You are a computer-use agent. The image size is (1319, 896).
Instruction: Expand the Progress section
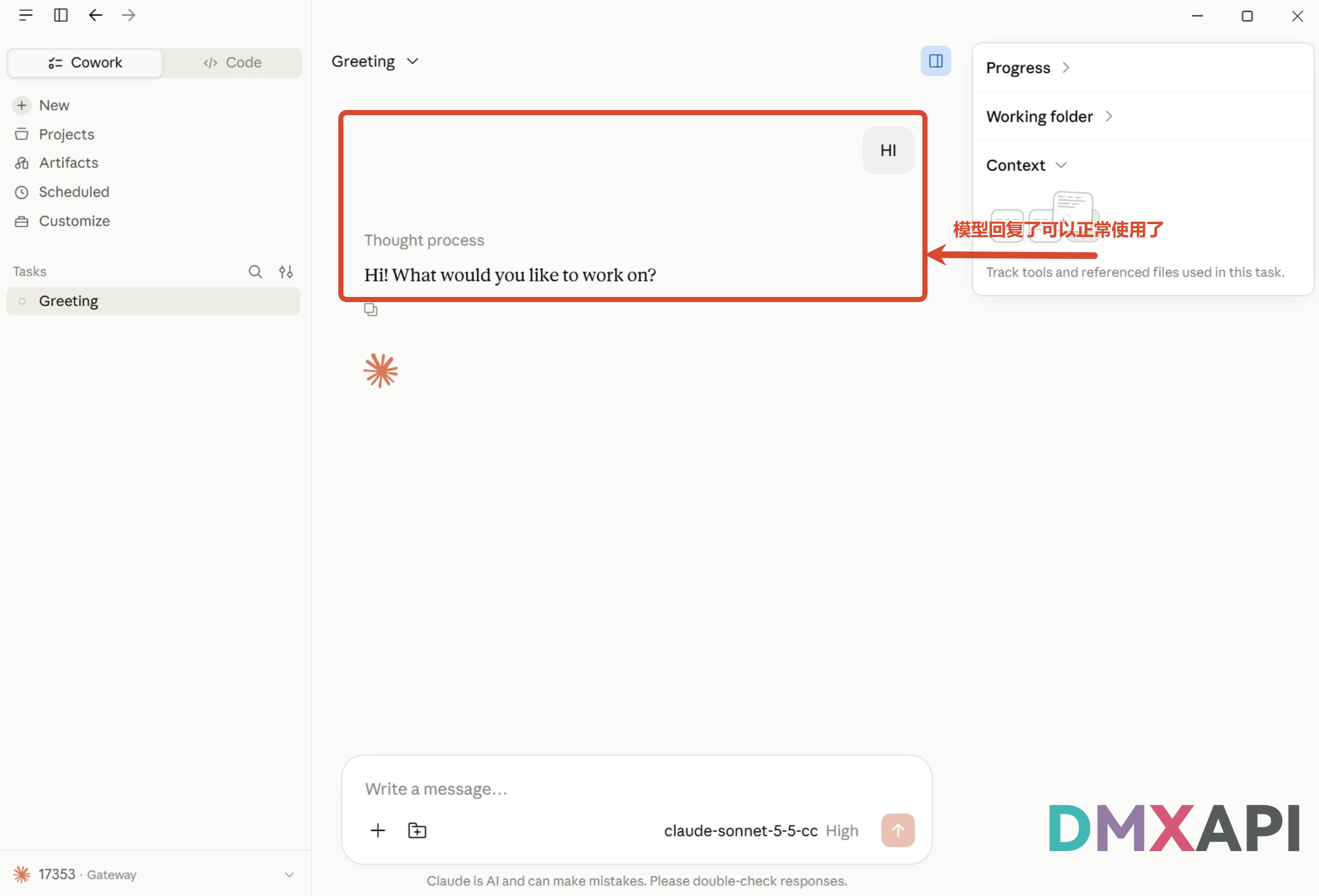1028,68
